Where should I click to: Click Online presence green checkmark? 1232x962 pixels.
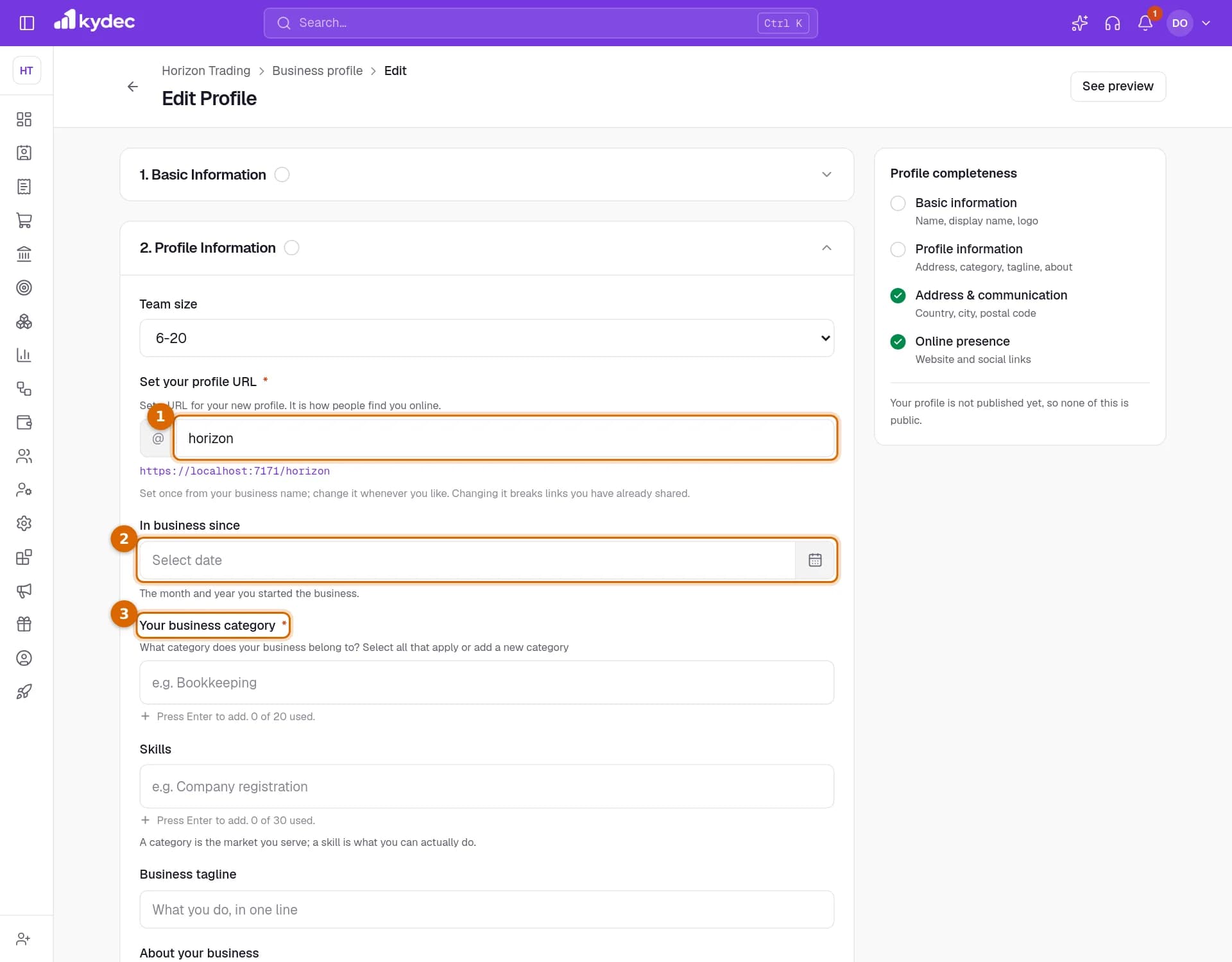898,342
